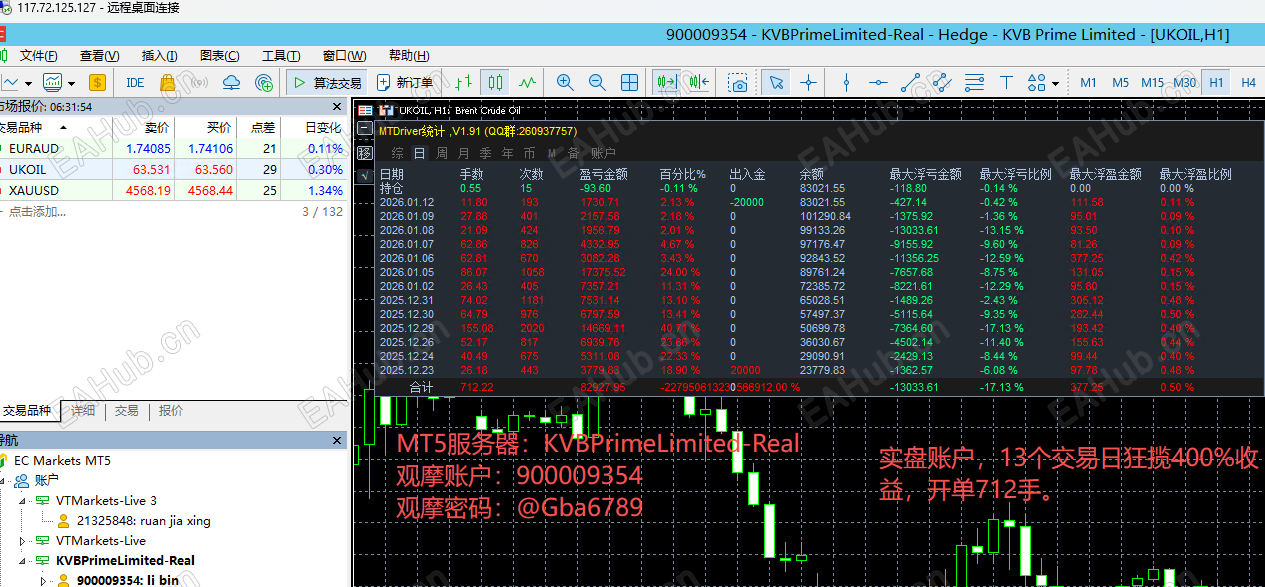Open the 帮助(H) menu

point(408,55)
